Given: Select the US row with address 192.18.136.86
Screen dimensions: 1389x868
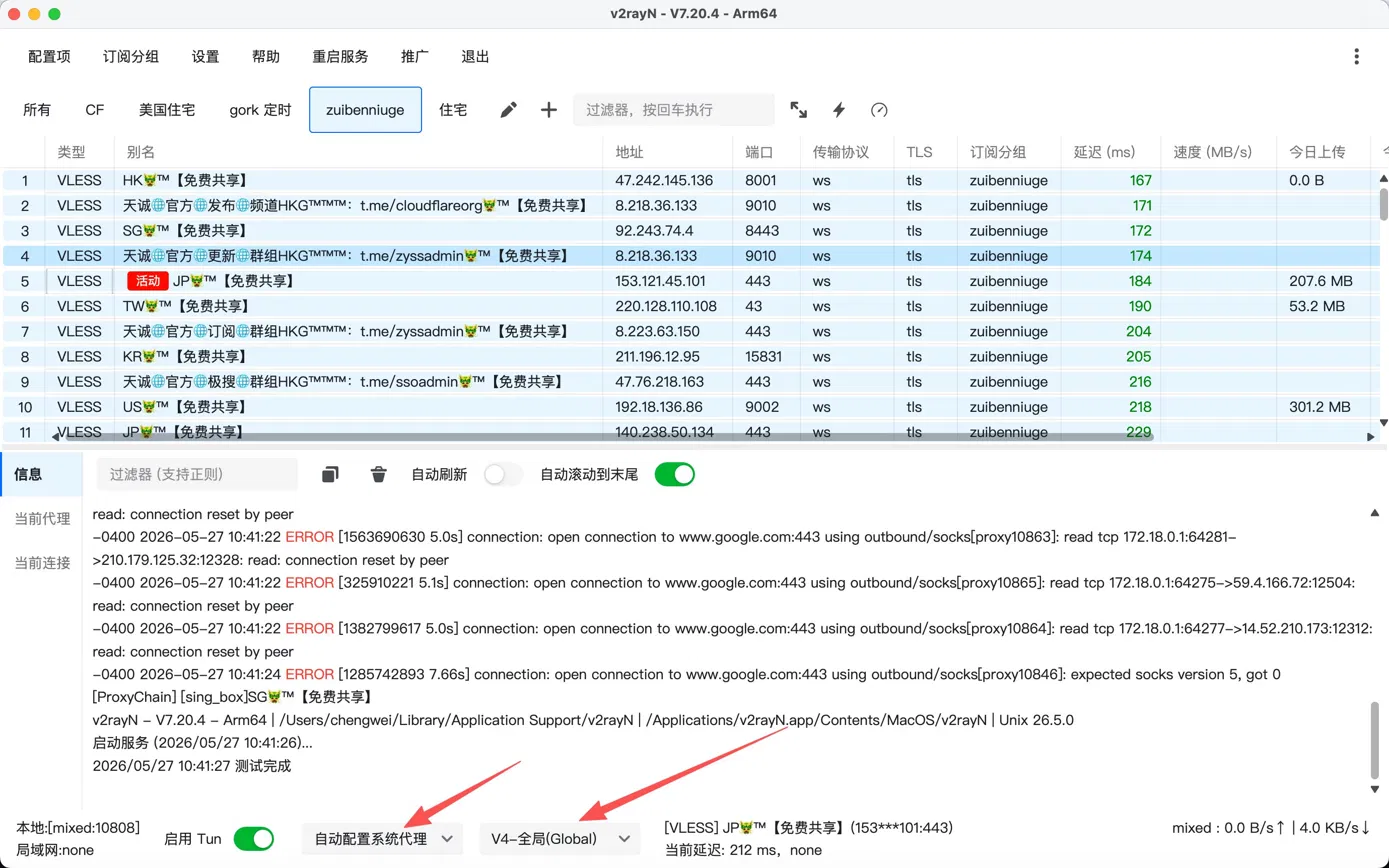Looking at the screenshot, I should tap(690, 407).
